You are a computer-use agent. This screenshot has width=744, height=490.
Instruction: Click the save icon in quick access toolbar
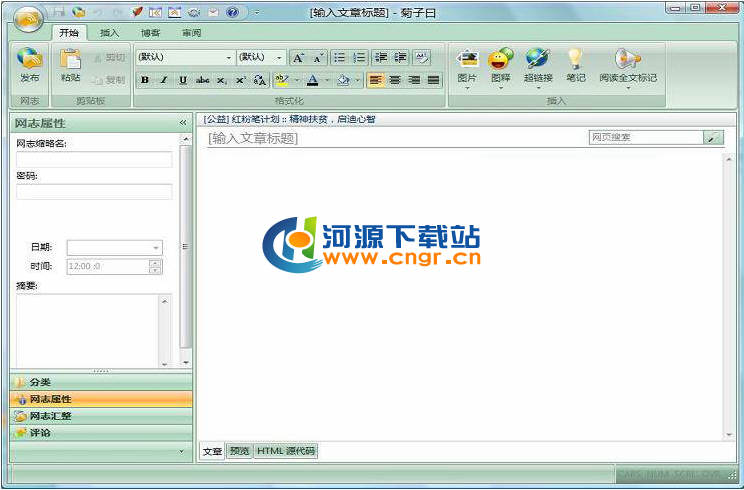tap(59, 12)
